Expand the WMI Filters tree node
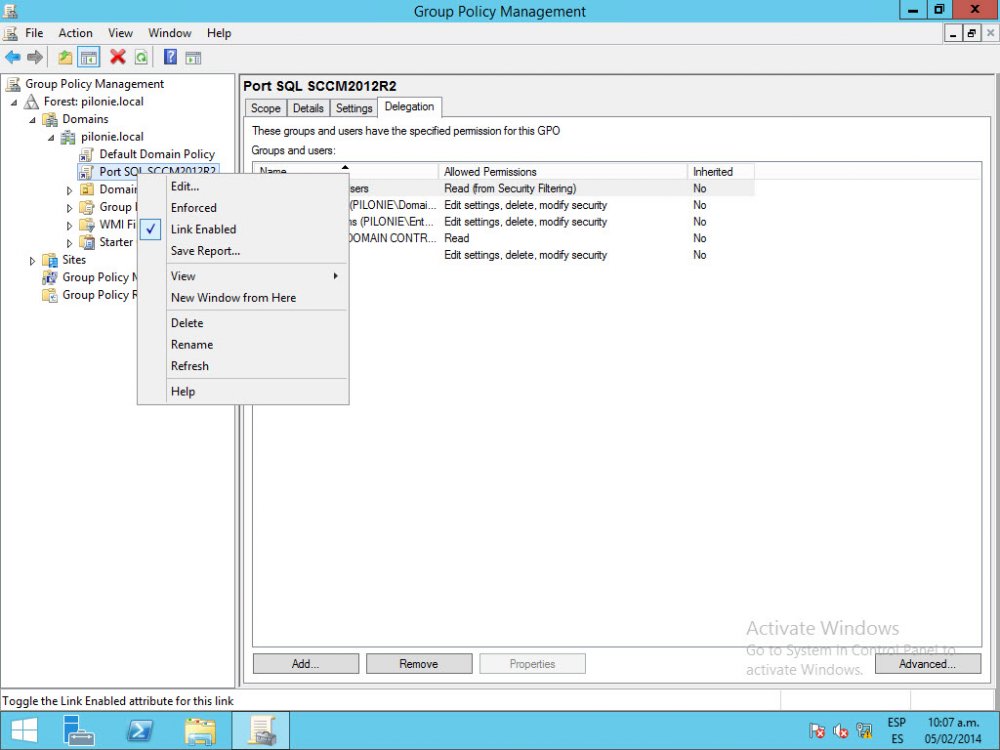 point(69,225)
